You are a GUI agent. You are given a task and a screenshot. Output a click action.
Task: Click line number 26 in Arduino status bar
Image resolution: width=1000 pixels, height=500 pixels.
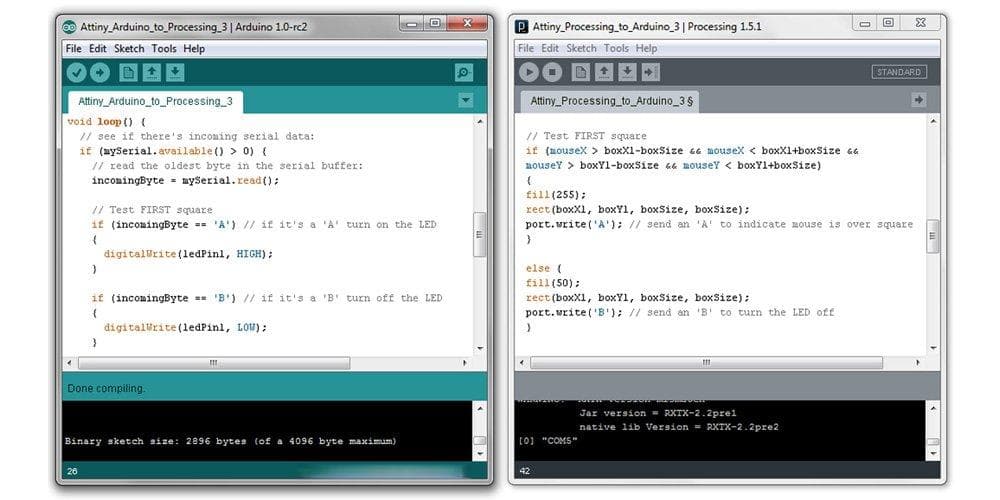pyautogui.click(x=72, y=471)
